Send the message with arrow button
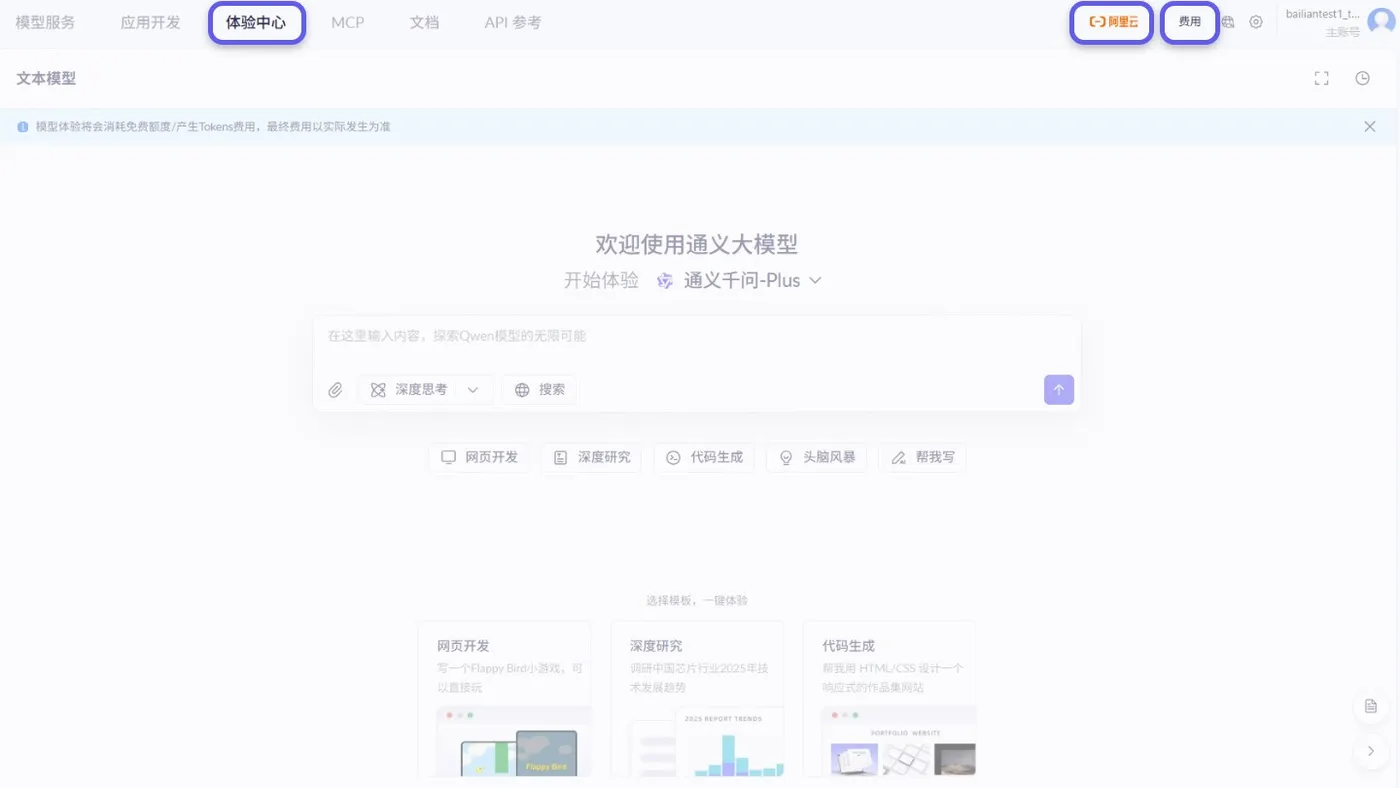The width and height of the screenshot is (1400, 788). coord(1059,390)
